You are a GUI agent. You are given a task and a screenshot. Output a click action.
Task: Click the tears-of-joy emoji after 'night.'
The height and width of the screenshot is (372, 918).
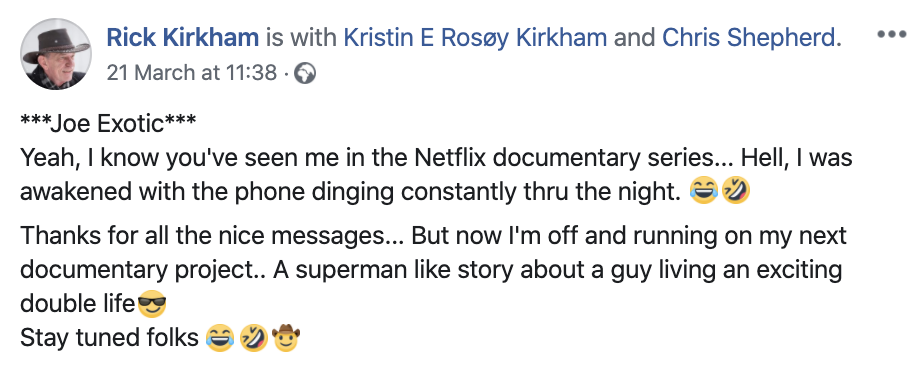point(703,191)
